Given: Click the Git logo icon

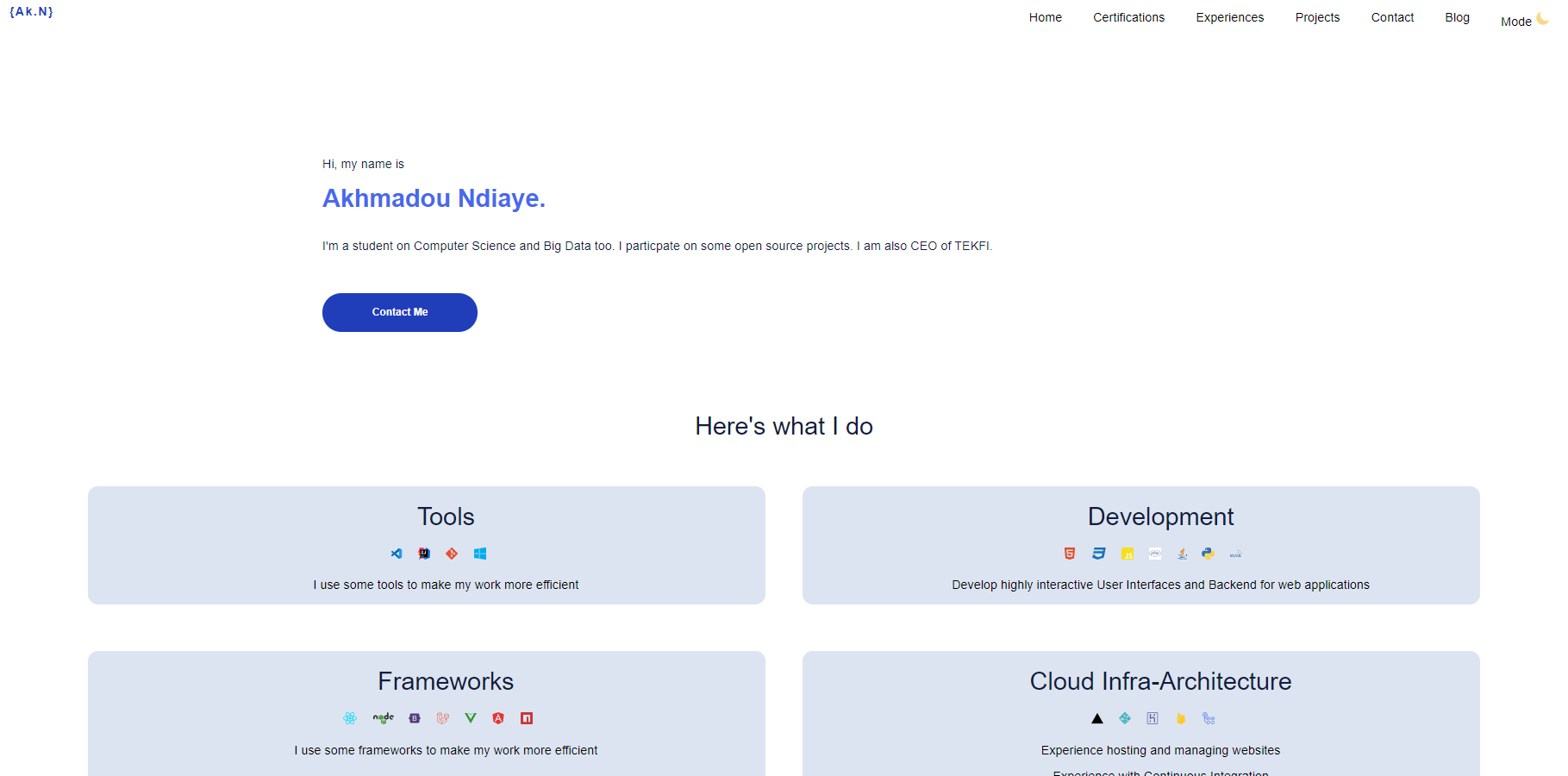Looking at the screenshot, I should click(x=452, y=554).
